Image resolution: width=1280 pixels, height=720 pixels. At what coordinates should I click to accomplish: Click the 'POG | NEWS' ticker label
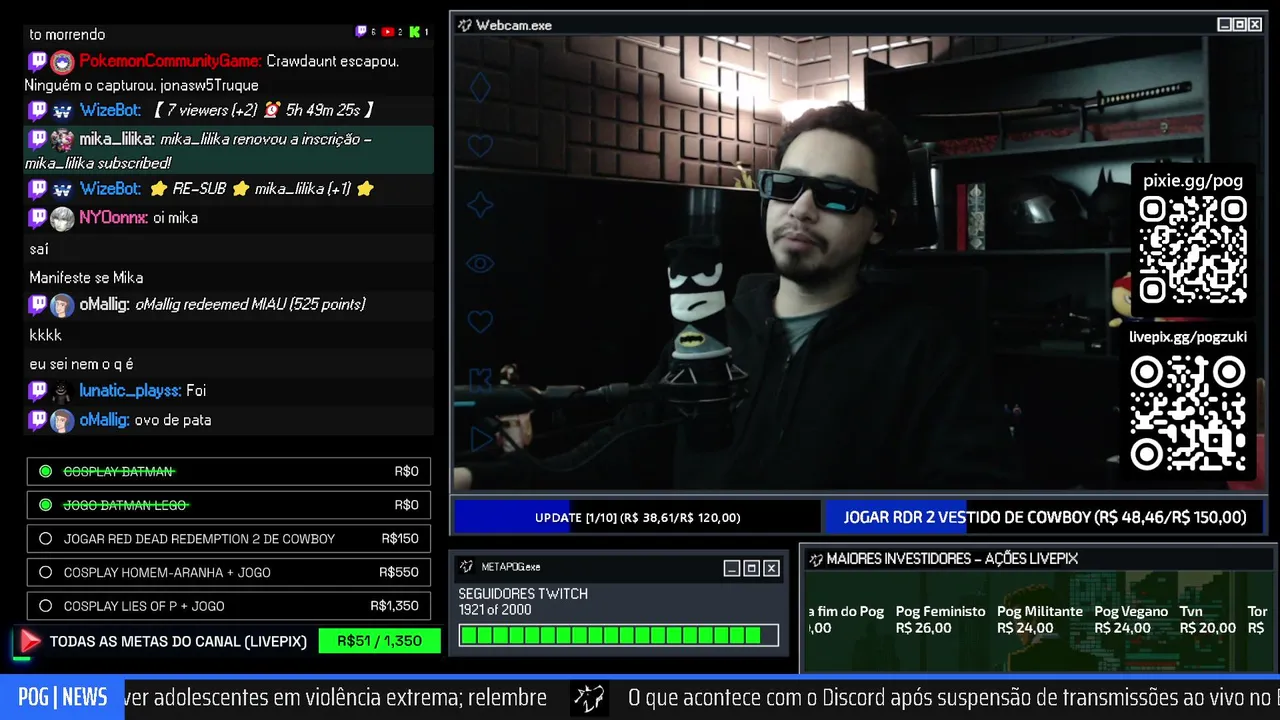coord(62,698)
